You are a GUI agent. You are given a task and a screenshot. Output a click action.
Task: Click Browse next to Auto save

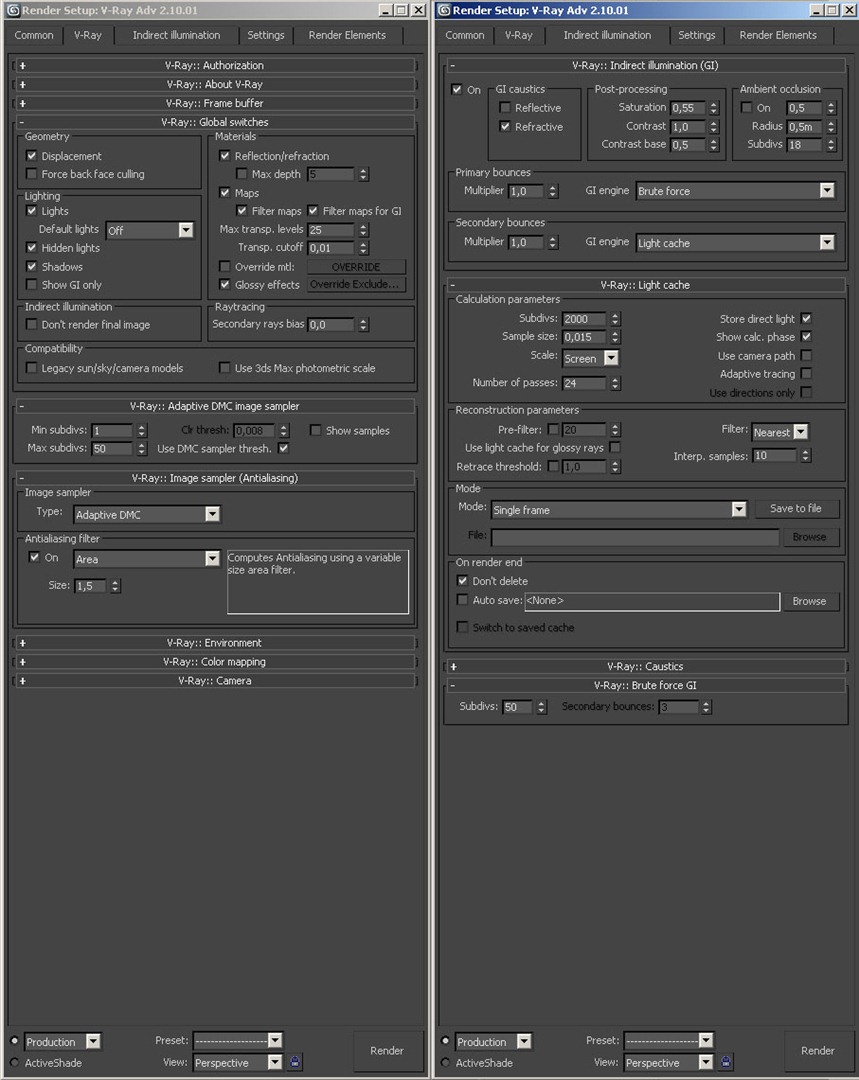pyautogui.click(x=809, y=601)
